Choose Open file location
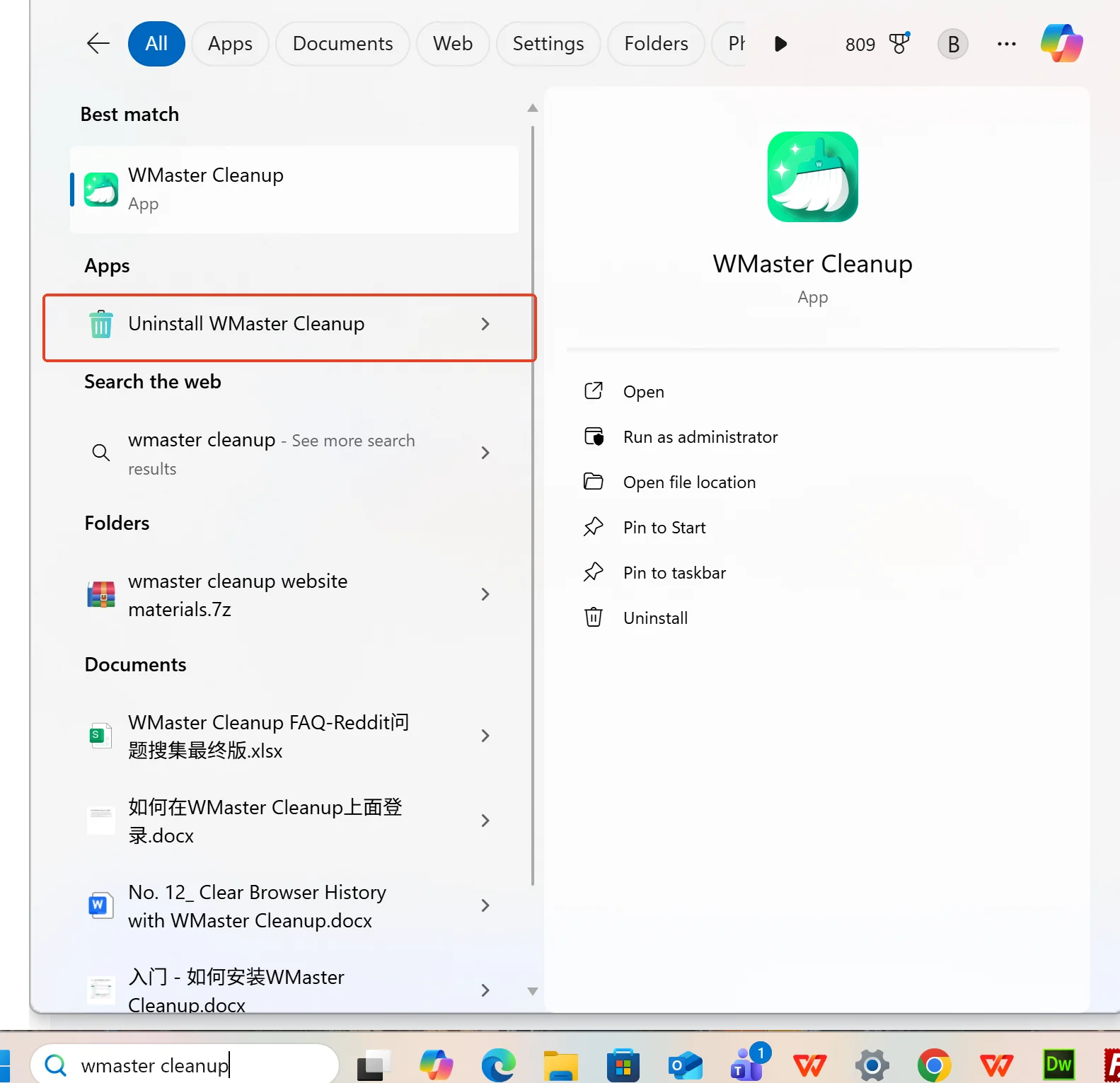Screen dimensions: 1120x1083 point(813,482)
